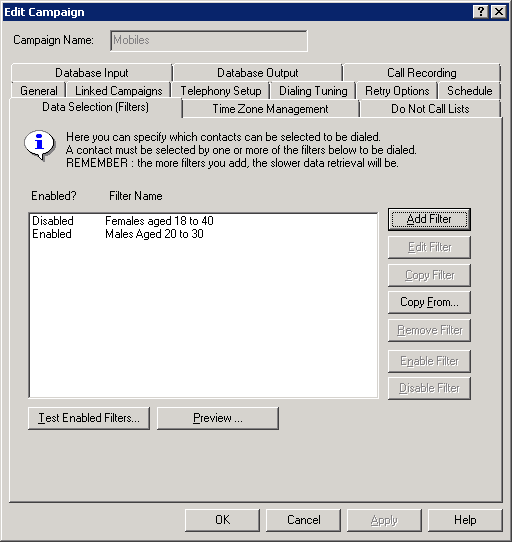
Task: Click the title bar help question mark
Action: click(481, 12)
